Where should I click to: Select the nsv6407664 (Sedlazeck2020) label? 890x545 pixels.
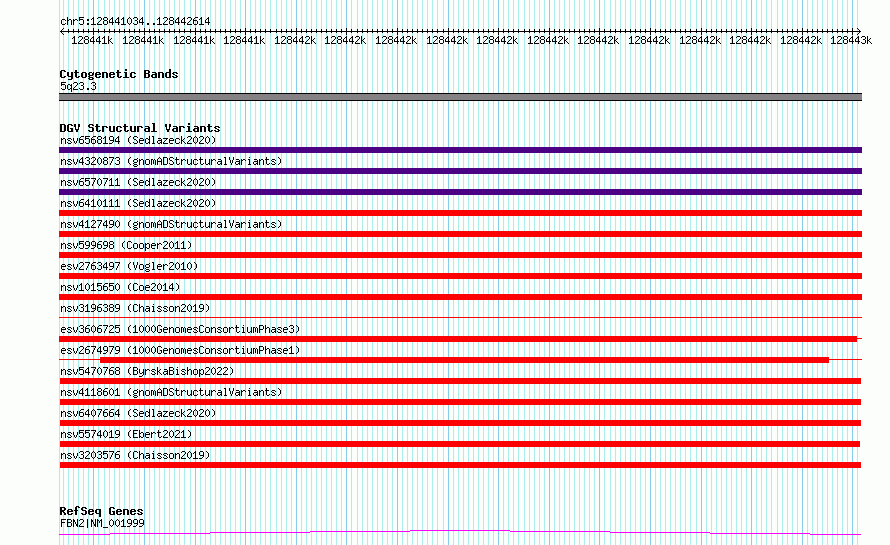pos(138,413)
